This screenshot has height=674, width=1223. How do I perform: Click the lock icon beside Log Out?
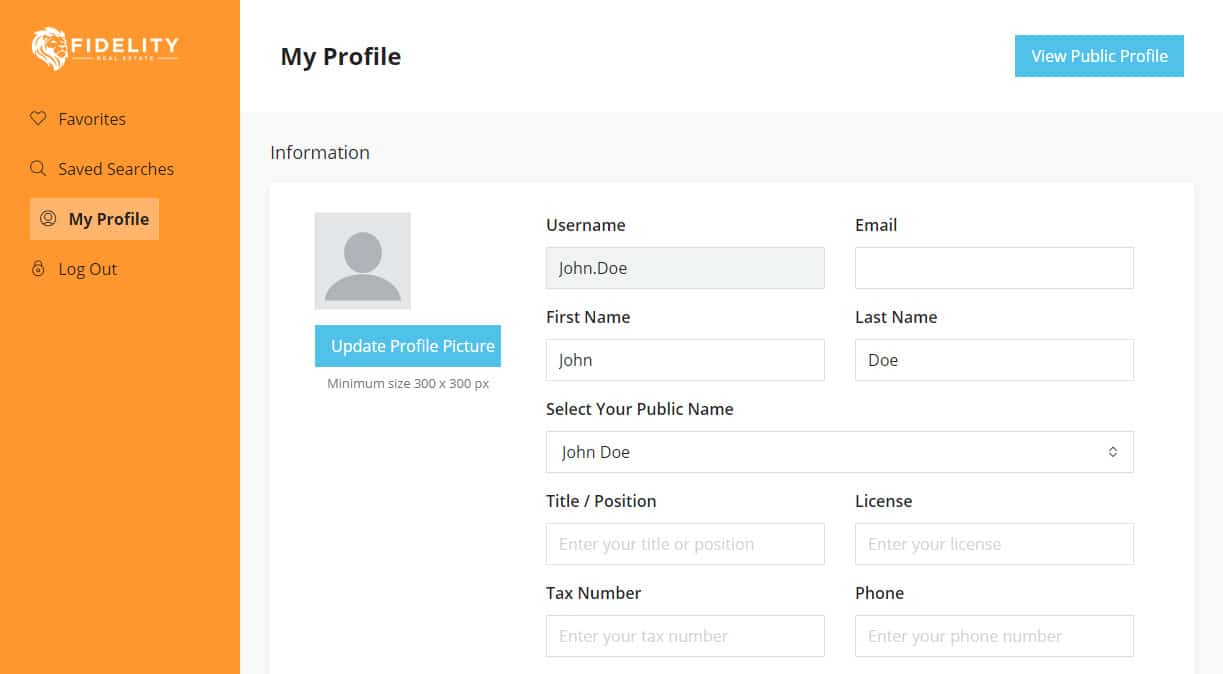click(38, 268)
